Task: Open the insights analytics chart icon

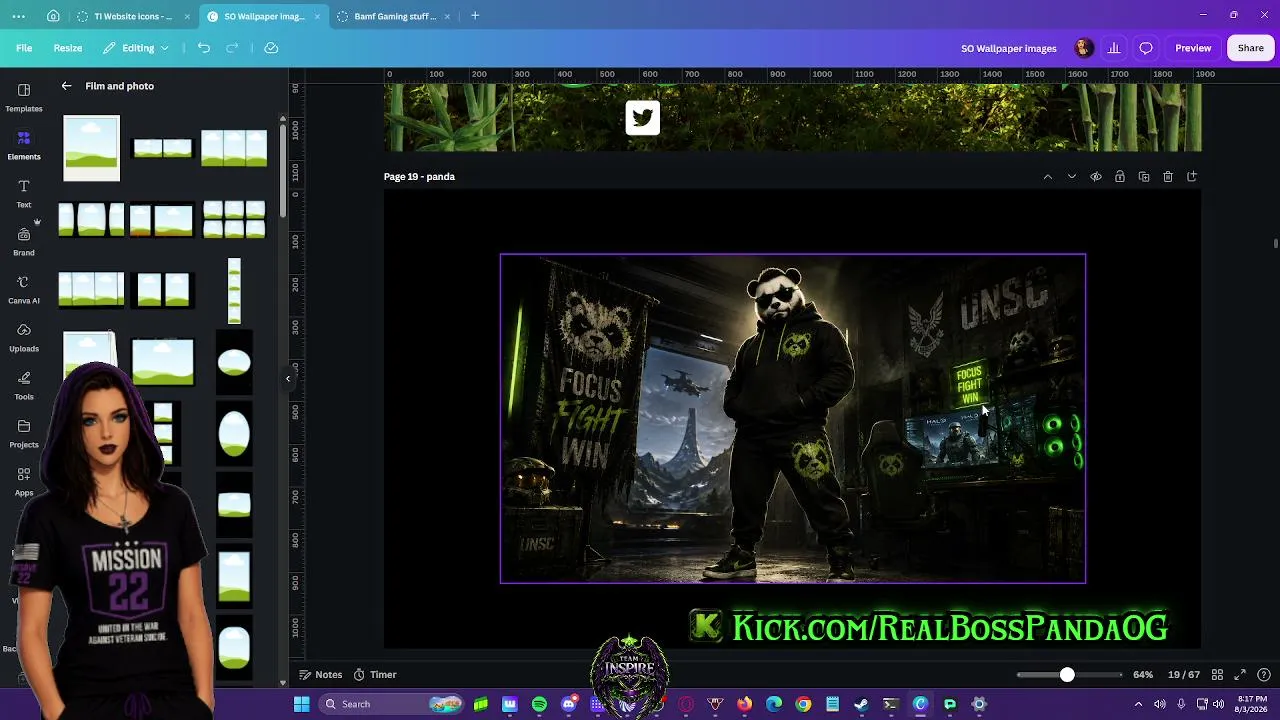Action: click(x=1114, y=48)
